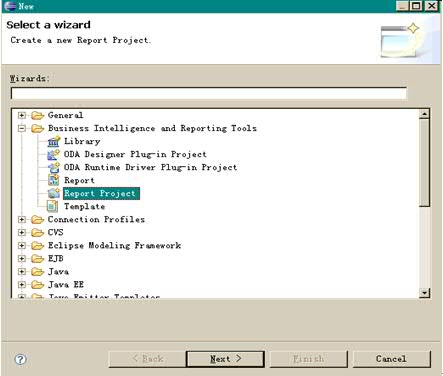Click the scroll up arrow of the wizard list
Screen dimensions: 443x376
(x=424, y=114)
